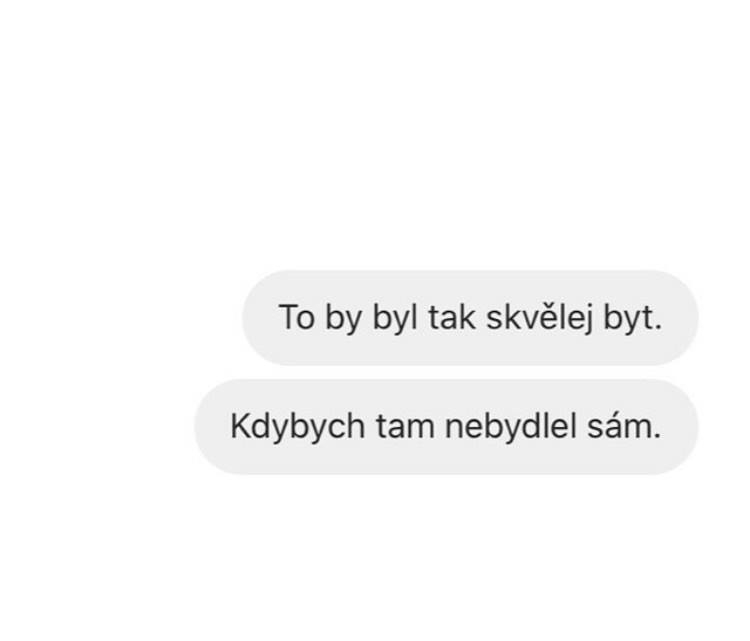Click the empty white area above the messages
750x641 pixels.
(x=375, y=134)
